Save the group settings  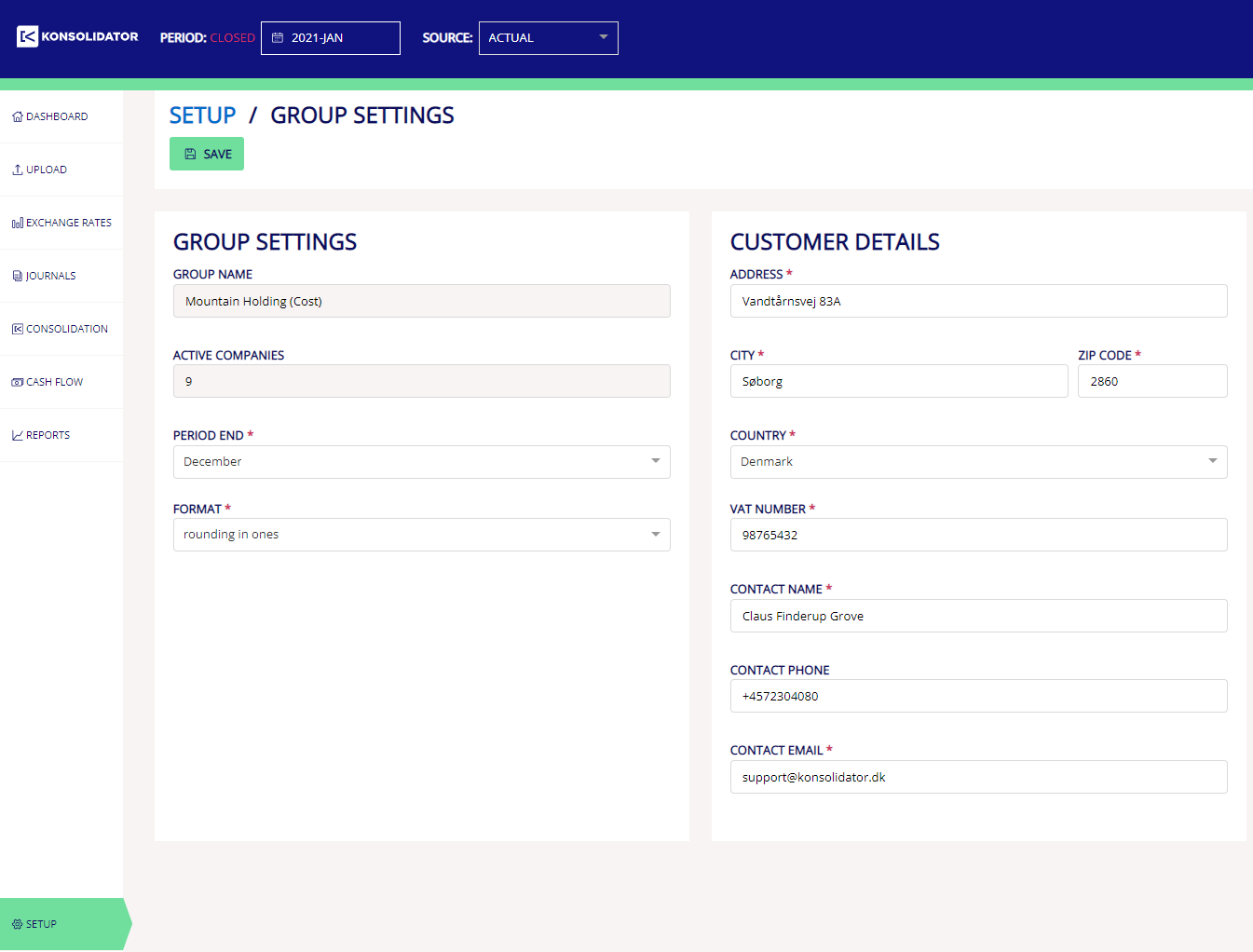207,154
